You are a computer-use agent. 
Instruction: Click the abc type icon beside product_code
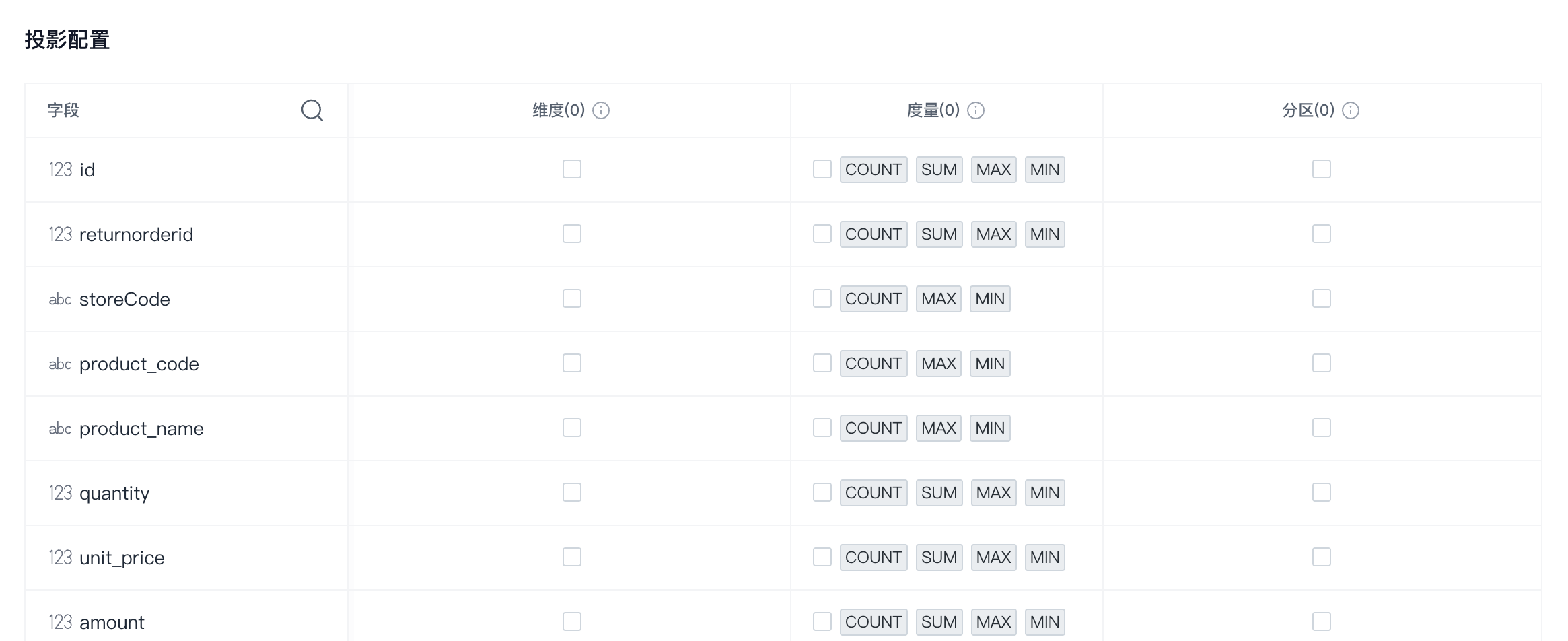point(60,364)
